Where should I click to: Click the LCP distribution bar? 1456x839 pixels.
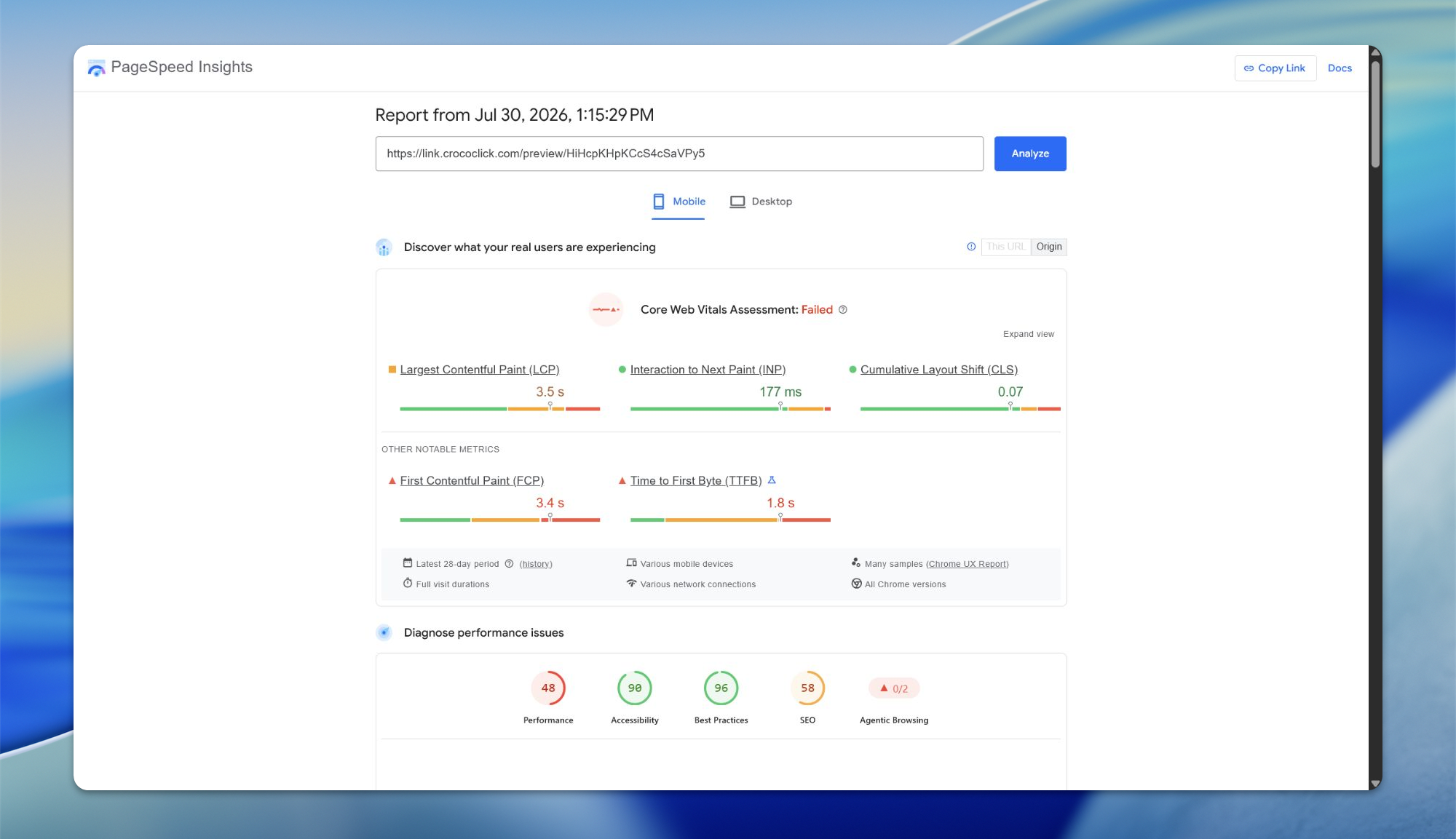(500, 409)
